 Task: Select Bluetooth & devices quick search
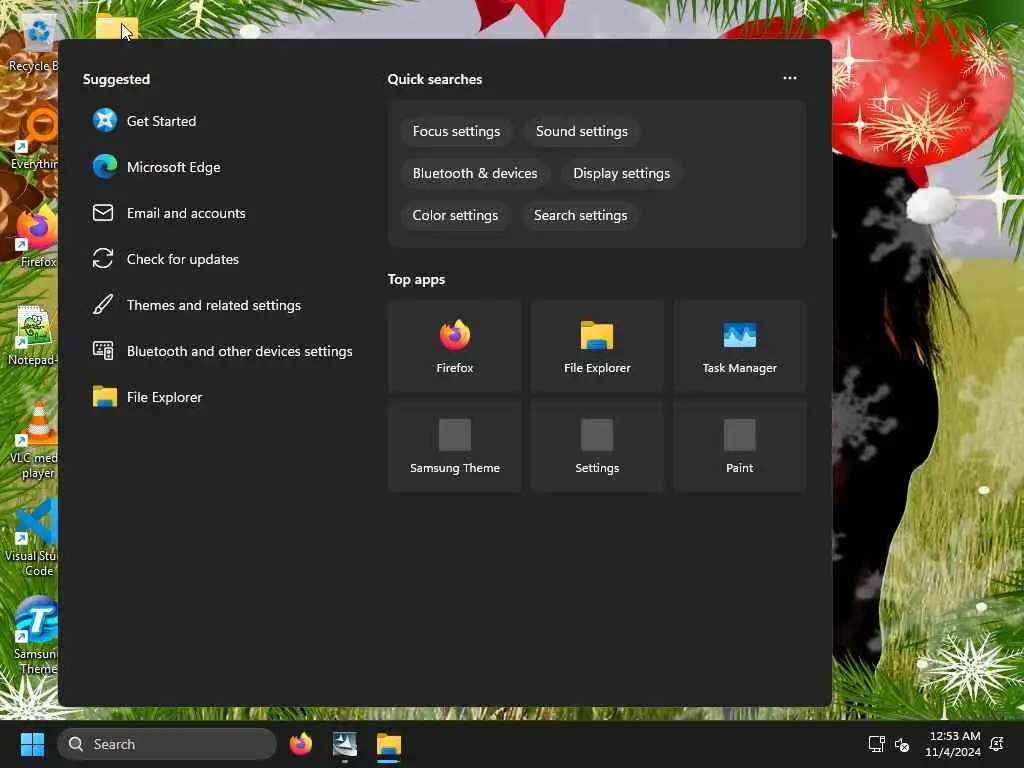pos(475,173)
